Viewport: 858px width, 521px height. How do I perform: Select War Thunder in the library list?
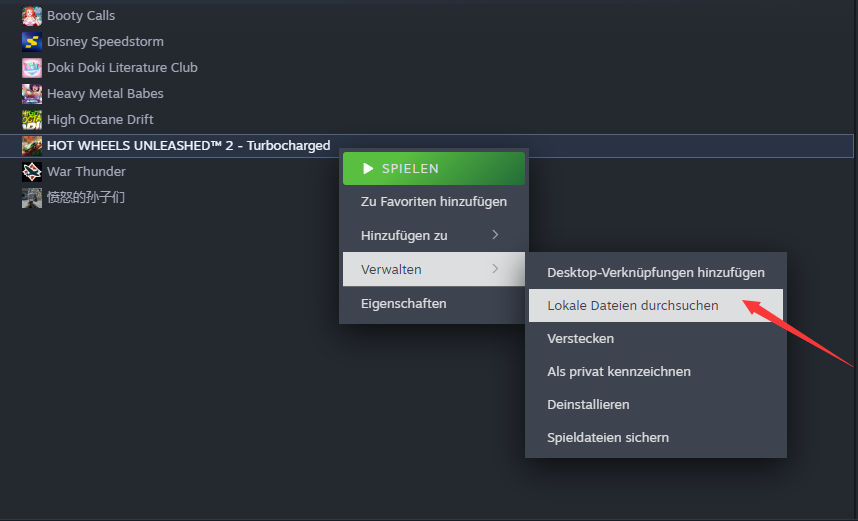point(86,172)
